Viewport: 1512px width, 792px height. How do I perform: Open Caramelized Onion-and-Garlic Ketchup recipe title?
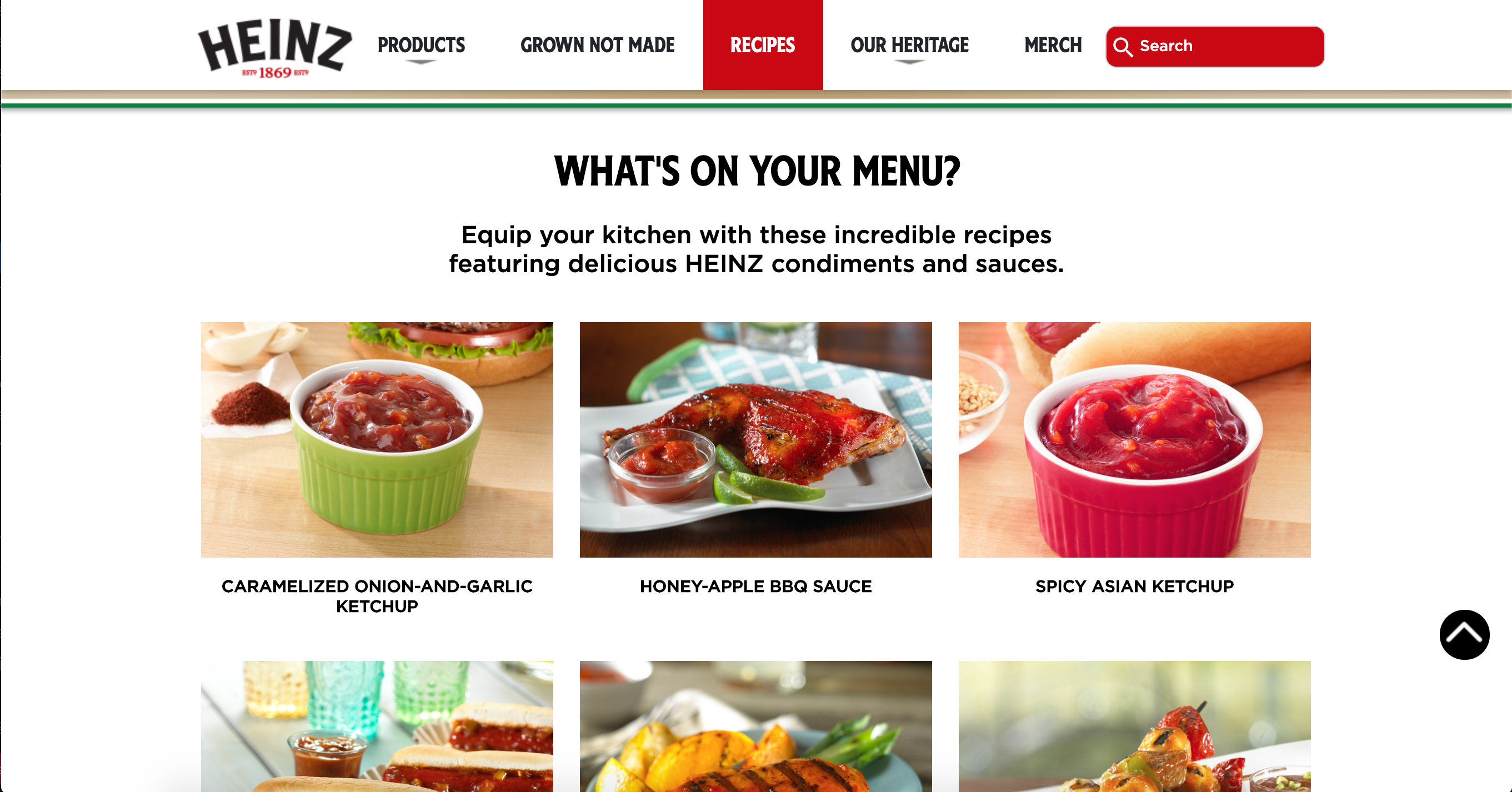(377, 596)
